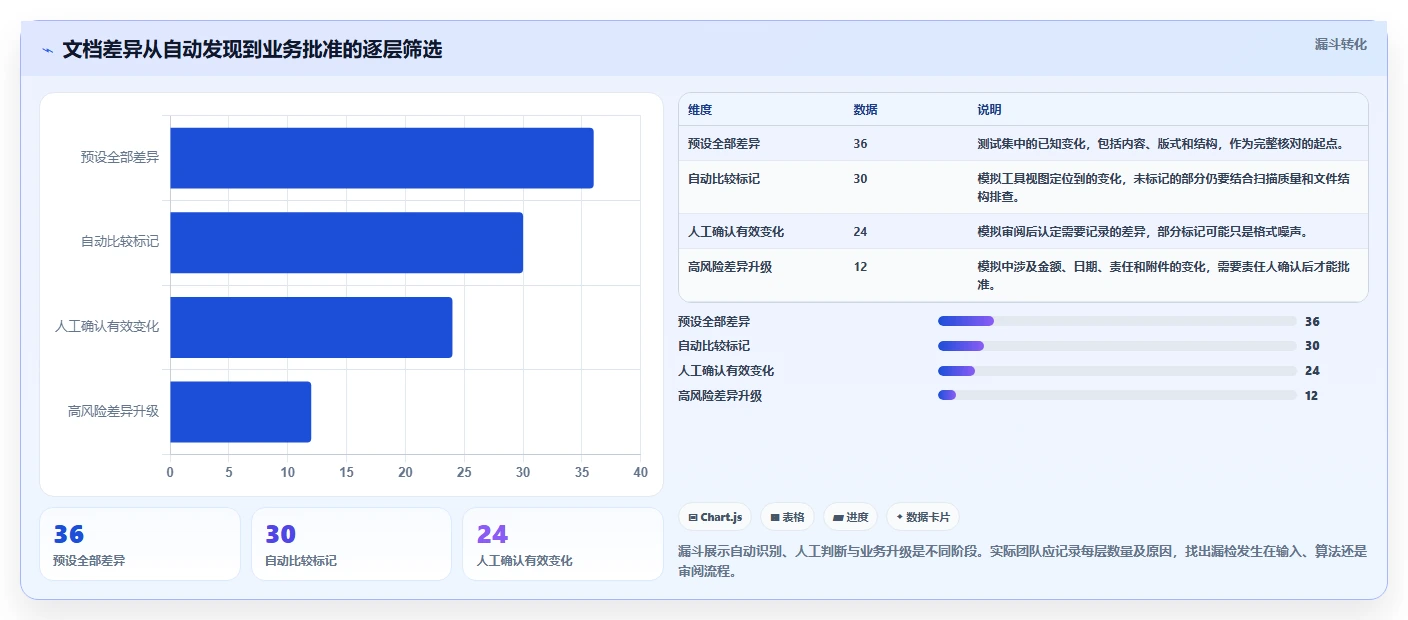1408x620 pixels.
Task: Click the description starting 模拟工具视图定位到的变化
Action: coord(1166,188)
